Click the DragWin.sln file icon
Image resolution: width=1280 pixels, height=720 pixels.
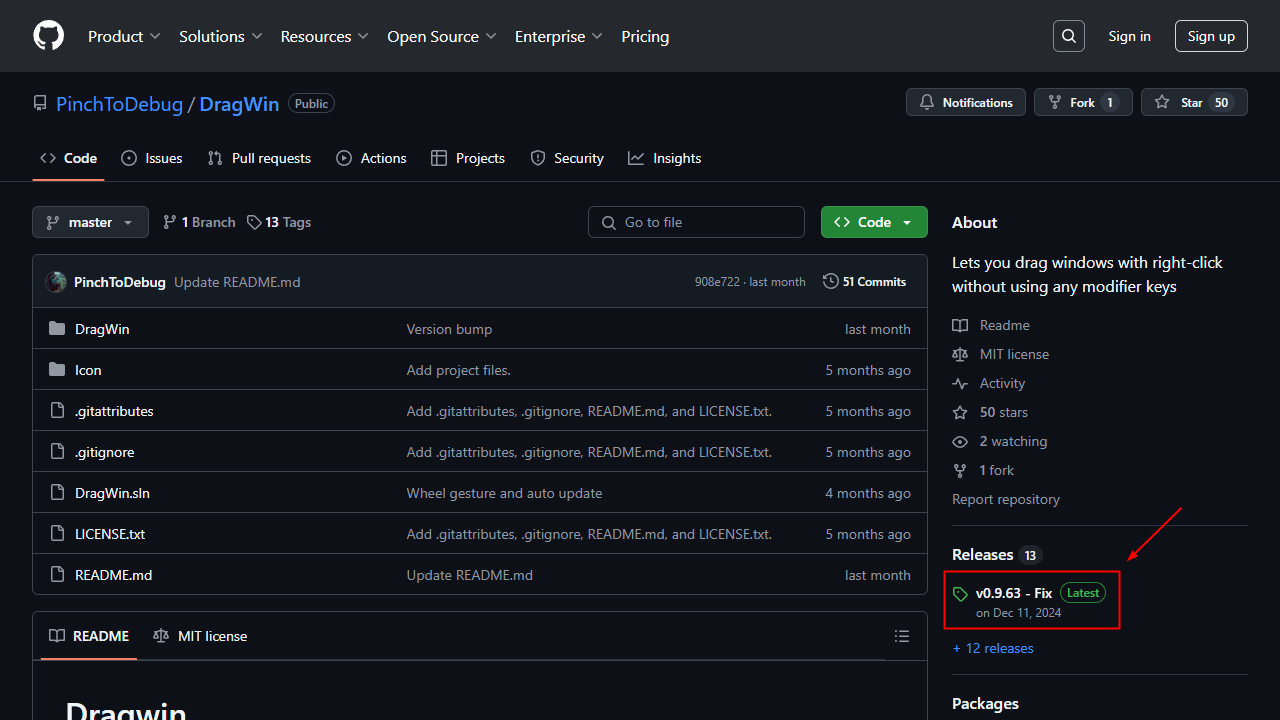[57, 492]
